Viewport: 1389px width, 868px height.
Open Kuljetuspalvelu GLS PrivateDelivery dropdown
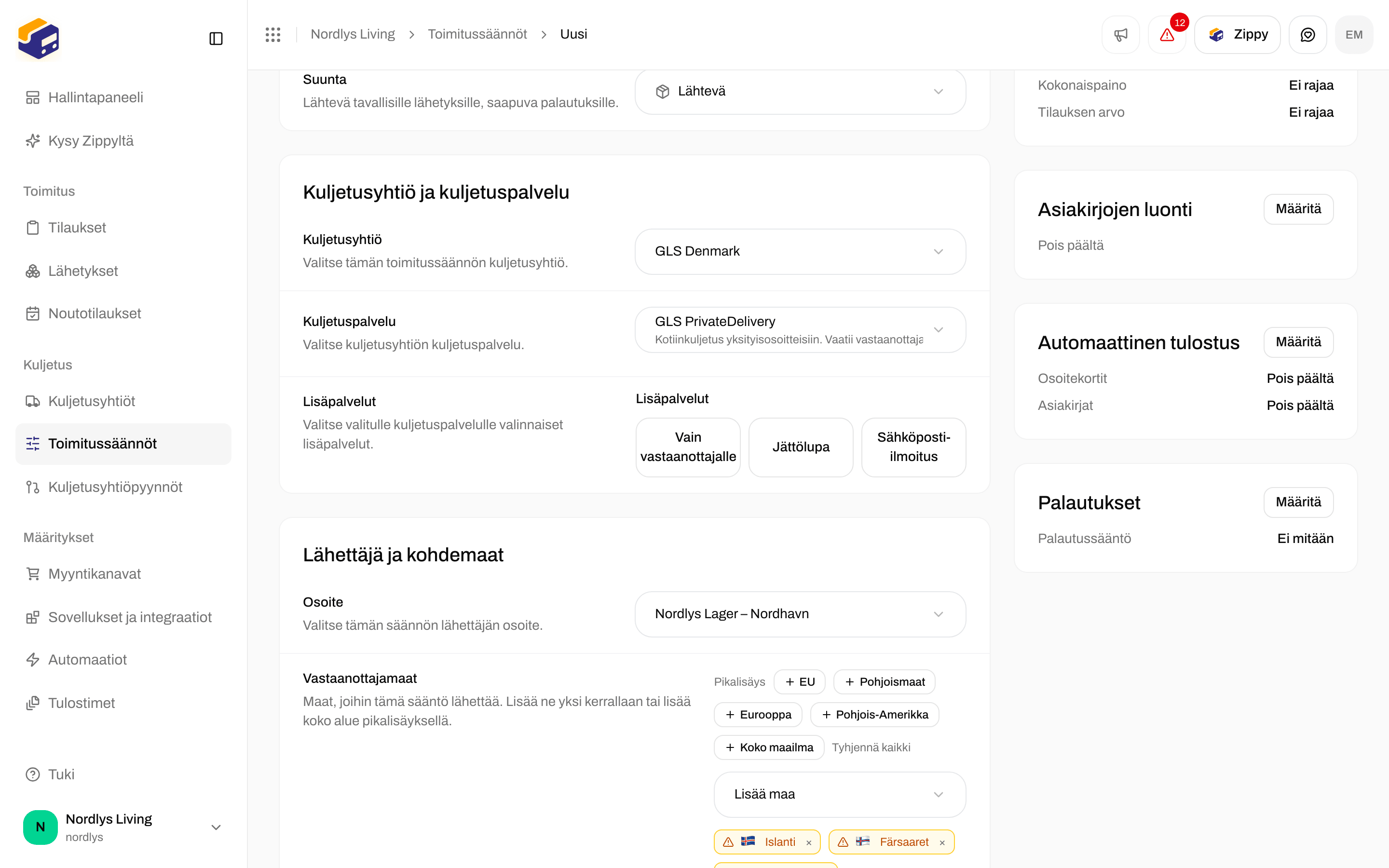(x=800, y=329)
